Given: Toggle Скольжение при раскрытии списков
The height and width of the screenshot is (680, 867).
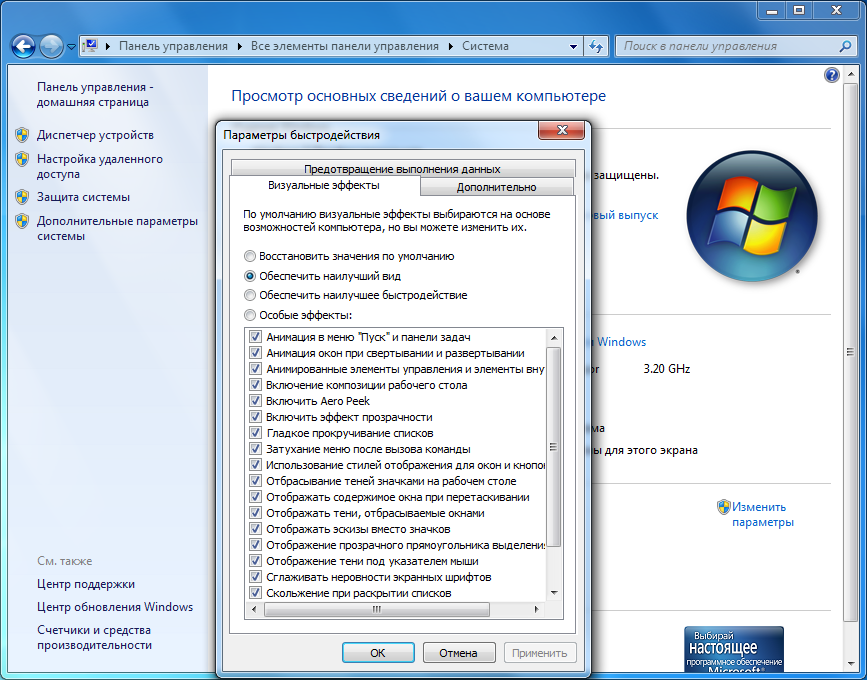Looking at the screenshot, I should click(255, 593).
